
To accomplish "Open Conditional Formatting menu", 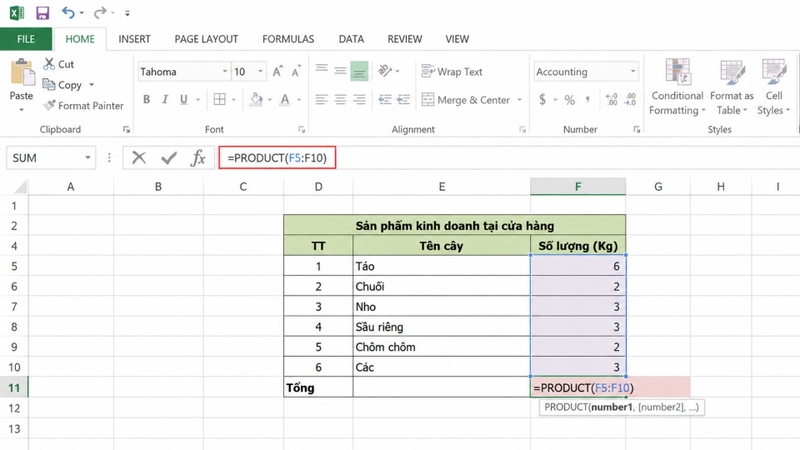I will point(677,87).
